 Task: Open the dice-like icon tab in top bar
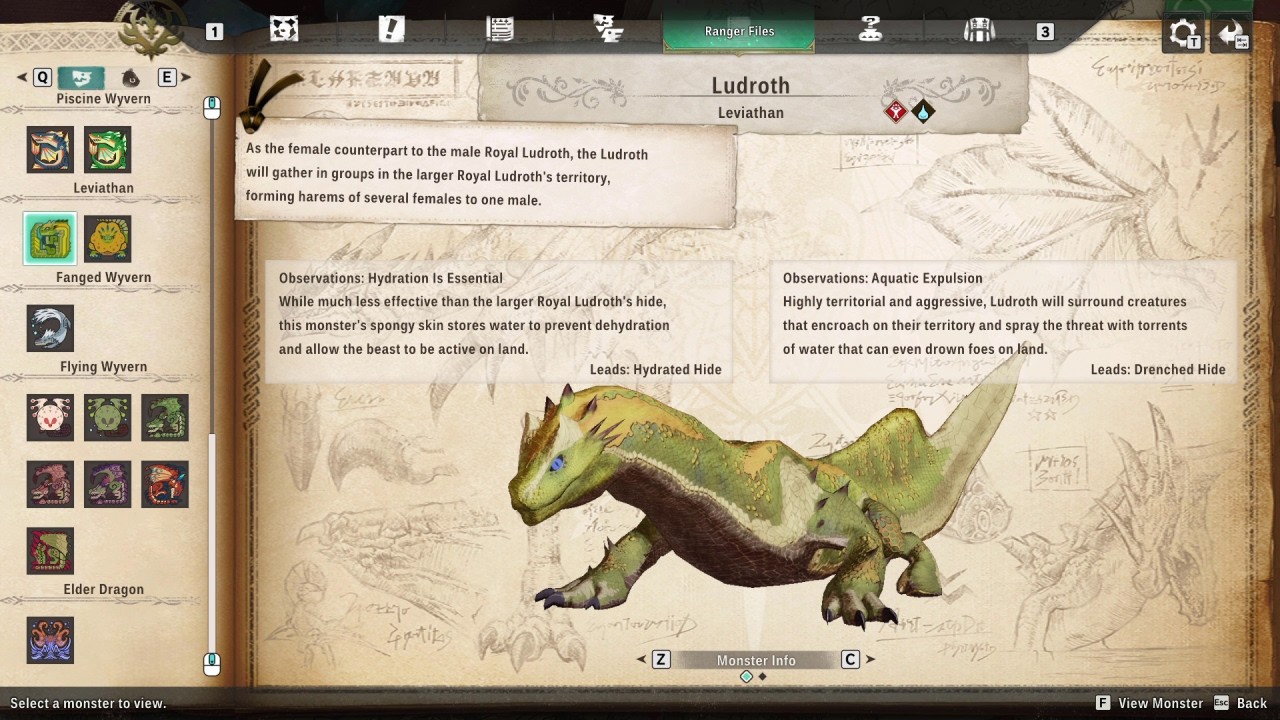pyautogui.click(x=284, y=30)
